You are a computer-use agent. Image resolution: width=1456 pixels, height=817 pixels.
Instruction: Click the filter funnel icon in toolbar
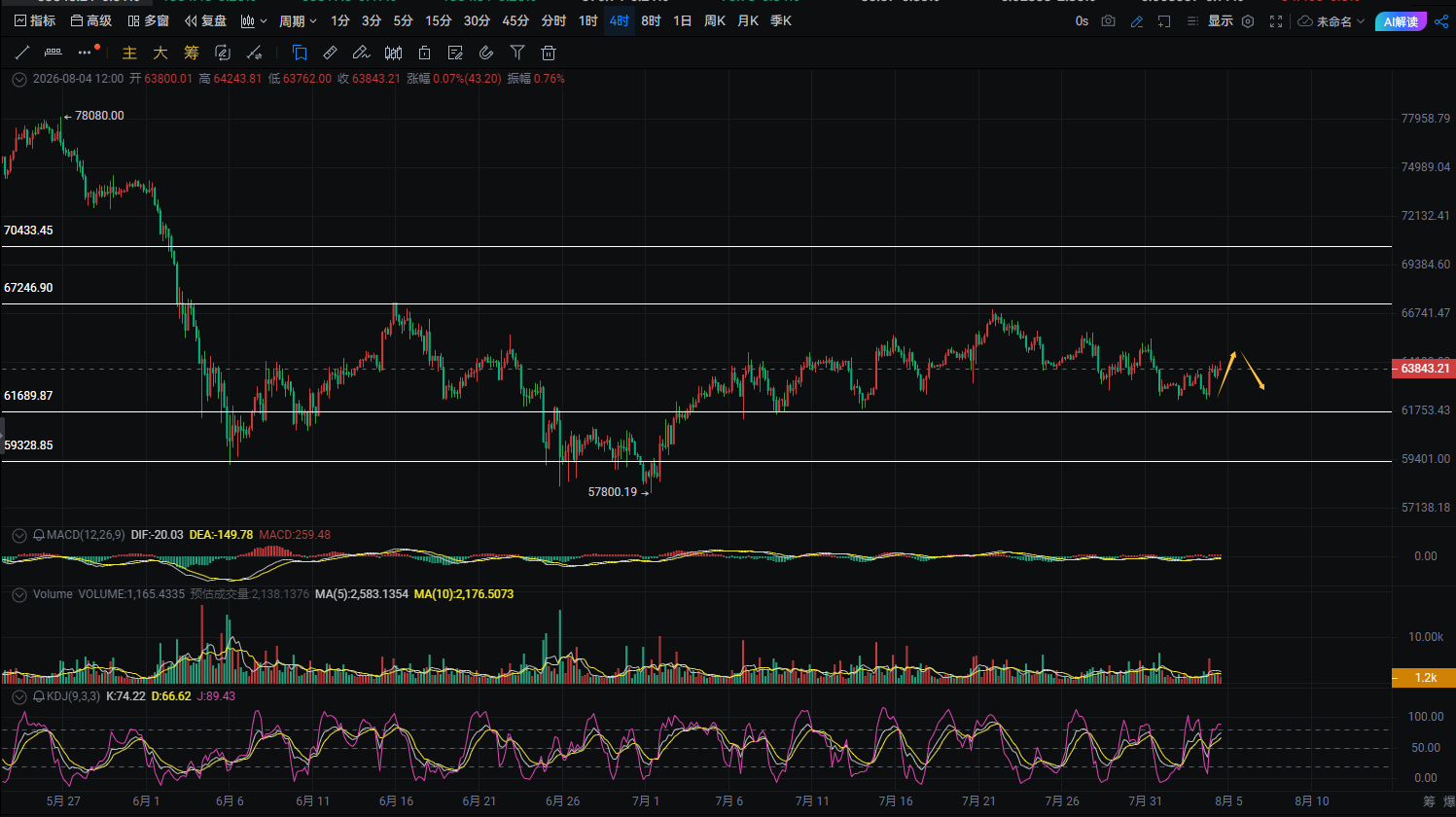pyautogui.click(x=517, y=53)
